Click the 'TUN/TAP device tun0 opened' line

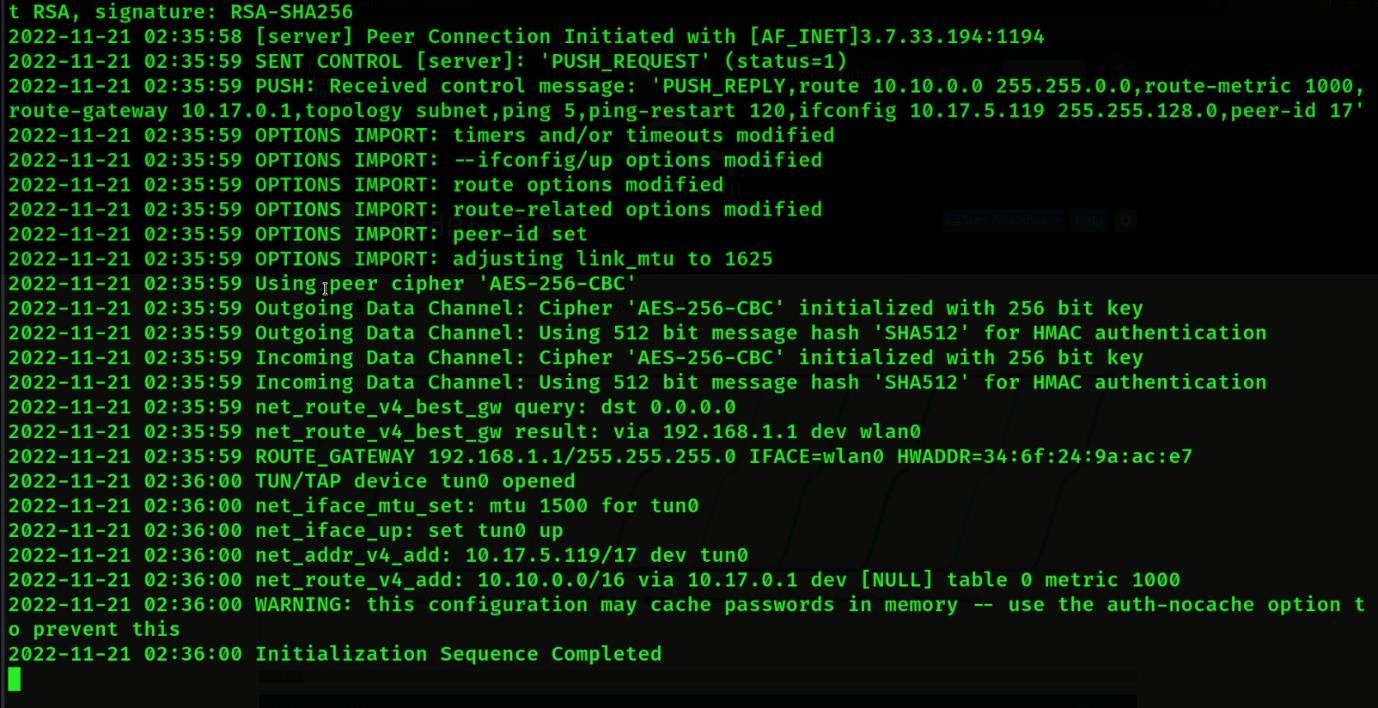coord(414,481)
